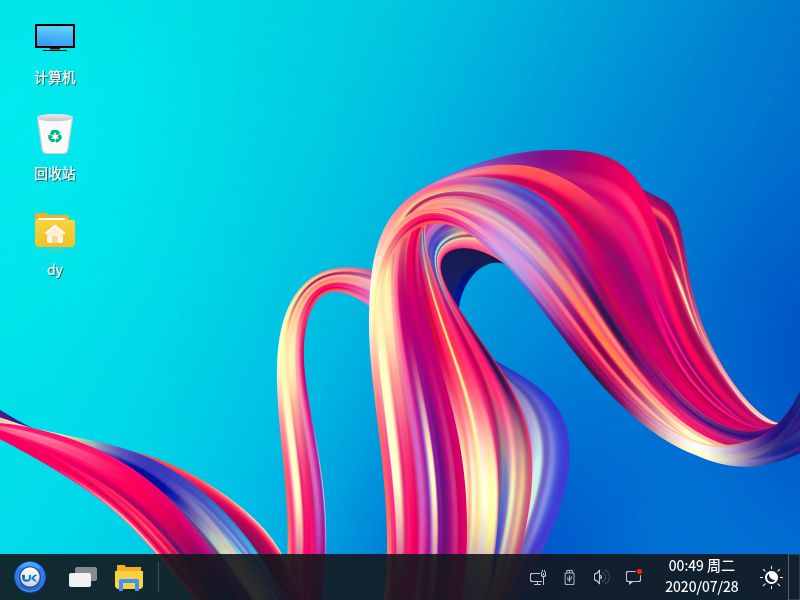Select the dy home folder icon

click(x=55, y=230)
